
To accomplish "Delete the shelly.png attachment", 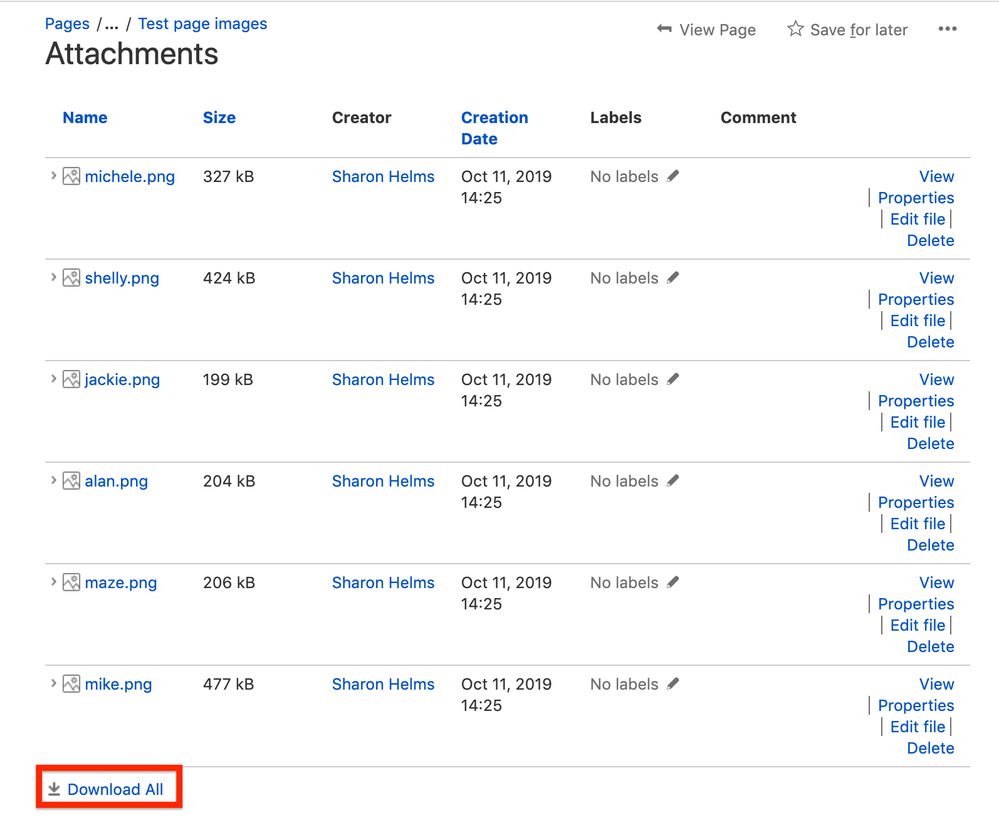I will [x=930, y=342].
